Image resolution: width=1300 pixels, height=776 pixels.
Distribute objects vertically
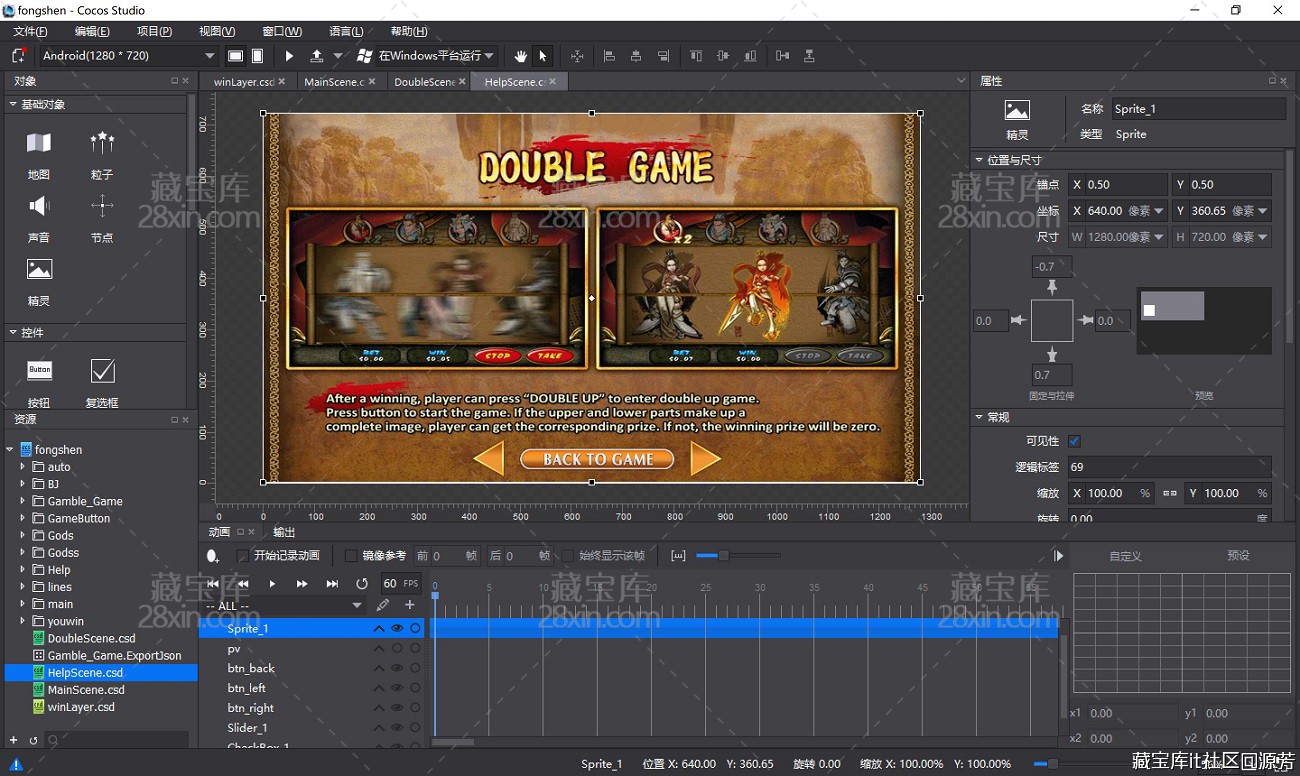click(x=809, y=56)
